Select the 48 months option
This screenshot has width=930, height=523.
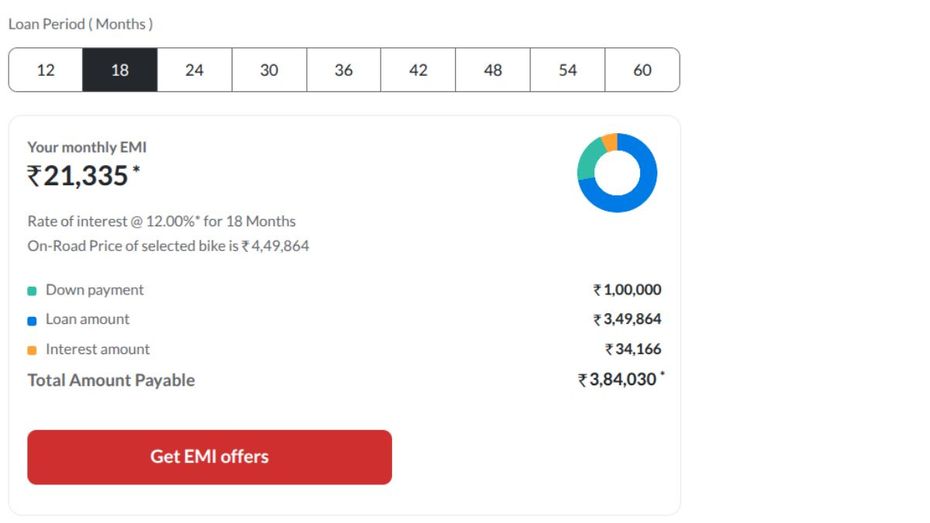[493, 70]
